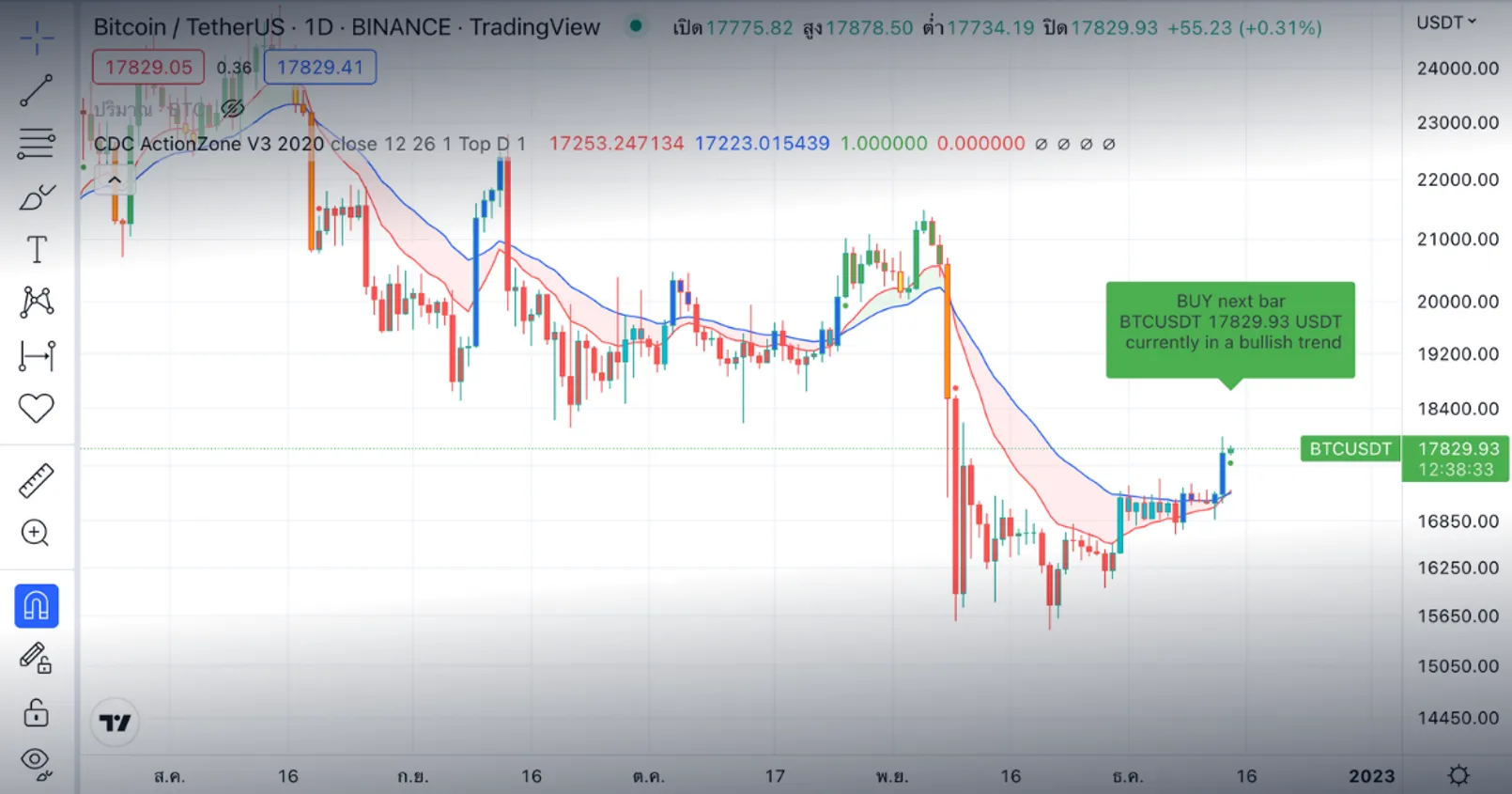Collapse the indicator legend chevron
The height and width of the screenshot is (794, 1512).
tap(115, 179)
